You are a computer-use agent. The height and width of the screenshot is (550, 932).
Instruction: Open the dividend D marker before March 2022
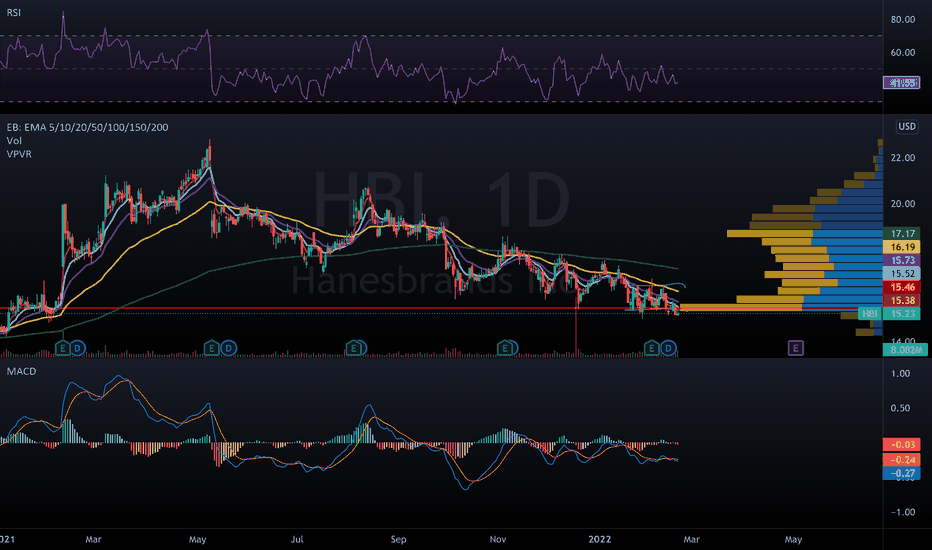pyautogui.click(x=669, y=348)
